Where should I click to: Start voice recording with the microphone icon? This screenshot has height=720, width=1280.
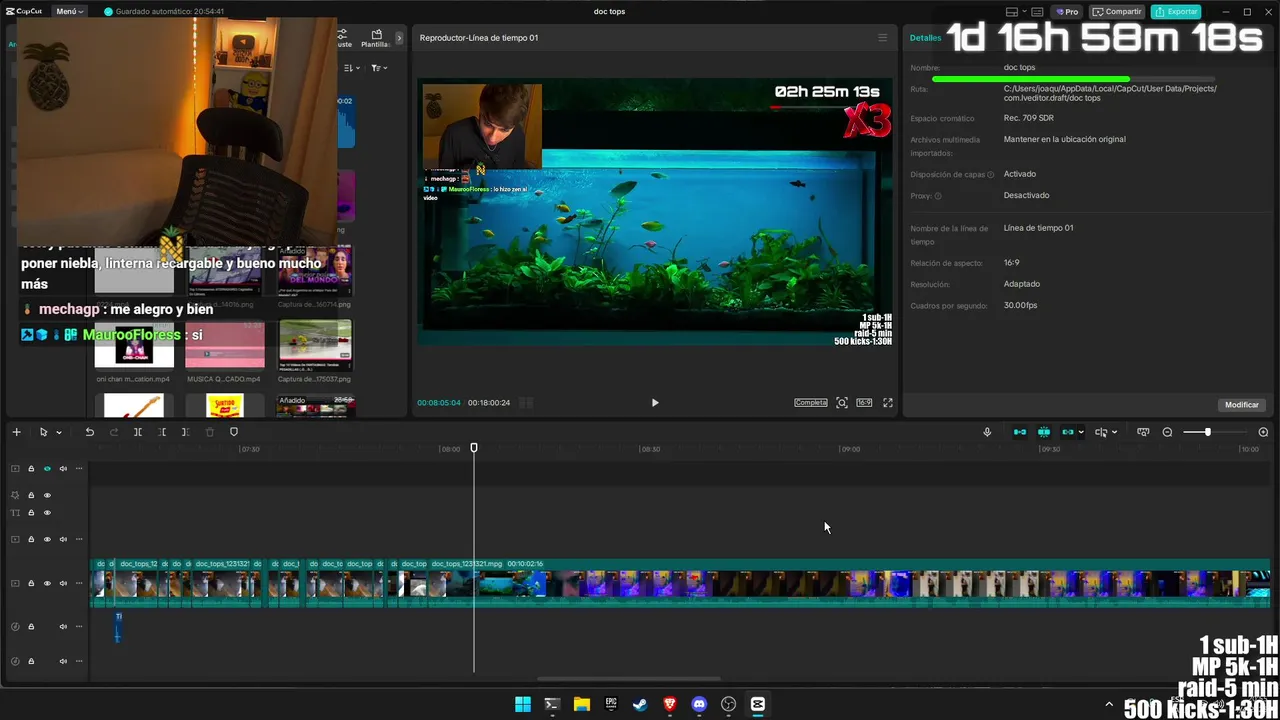click(987, 432)
